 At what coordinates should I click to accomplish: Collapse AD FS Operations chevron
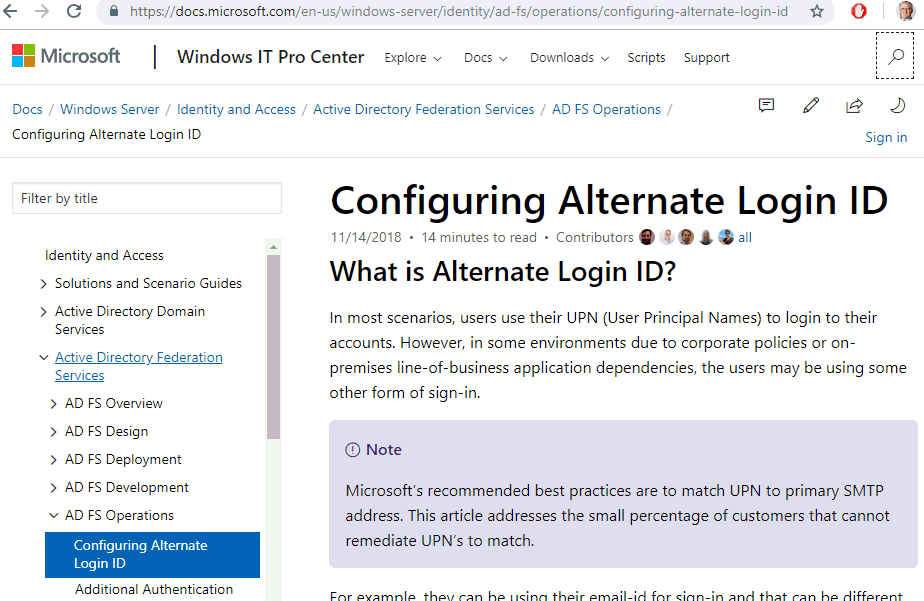pos(53,516)
